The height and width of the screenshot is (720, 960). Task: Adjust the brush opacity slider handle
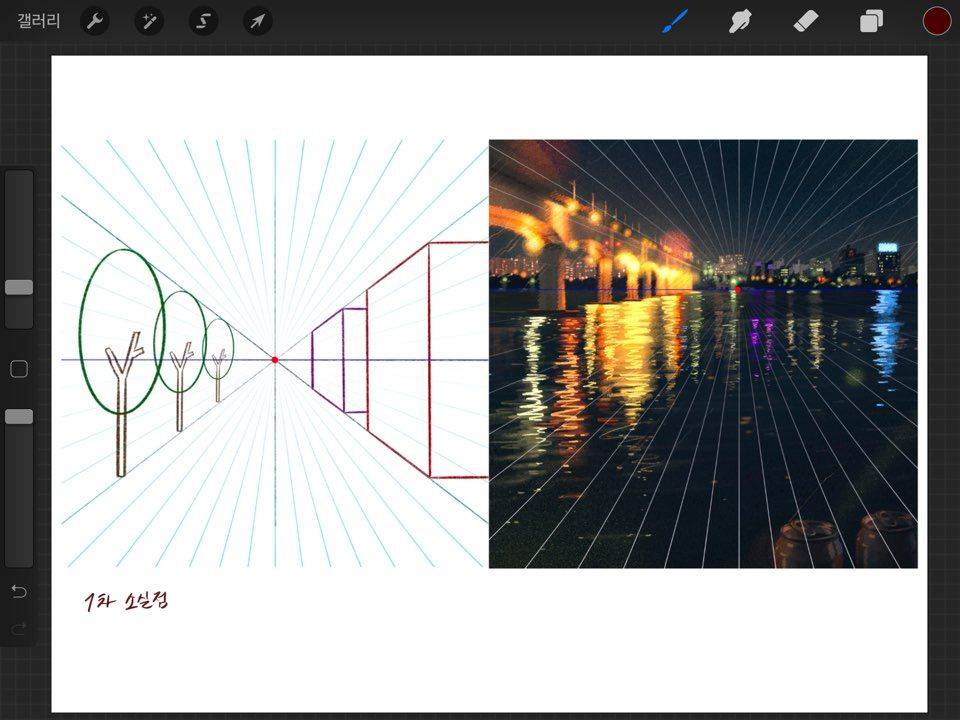[19, 416]
